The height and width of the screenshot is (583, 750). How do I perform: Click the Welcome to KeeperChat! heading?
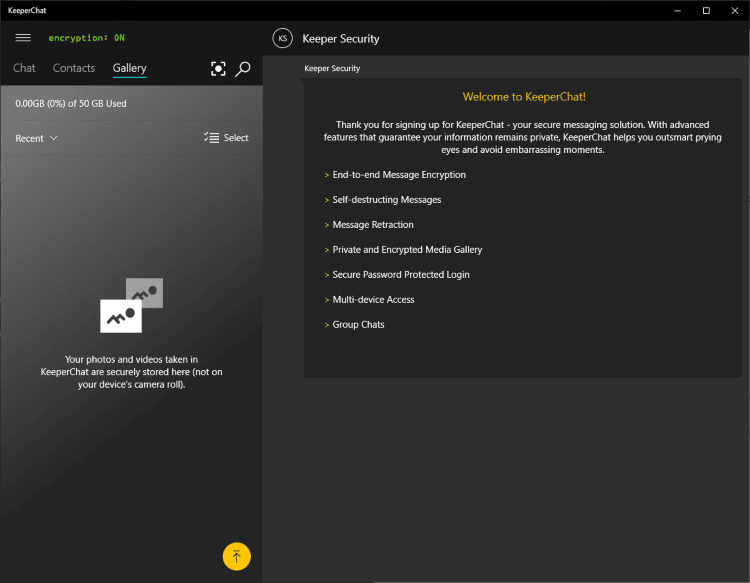point(524,97)
